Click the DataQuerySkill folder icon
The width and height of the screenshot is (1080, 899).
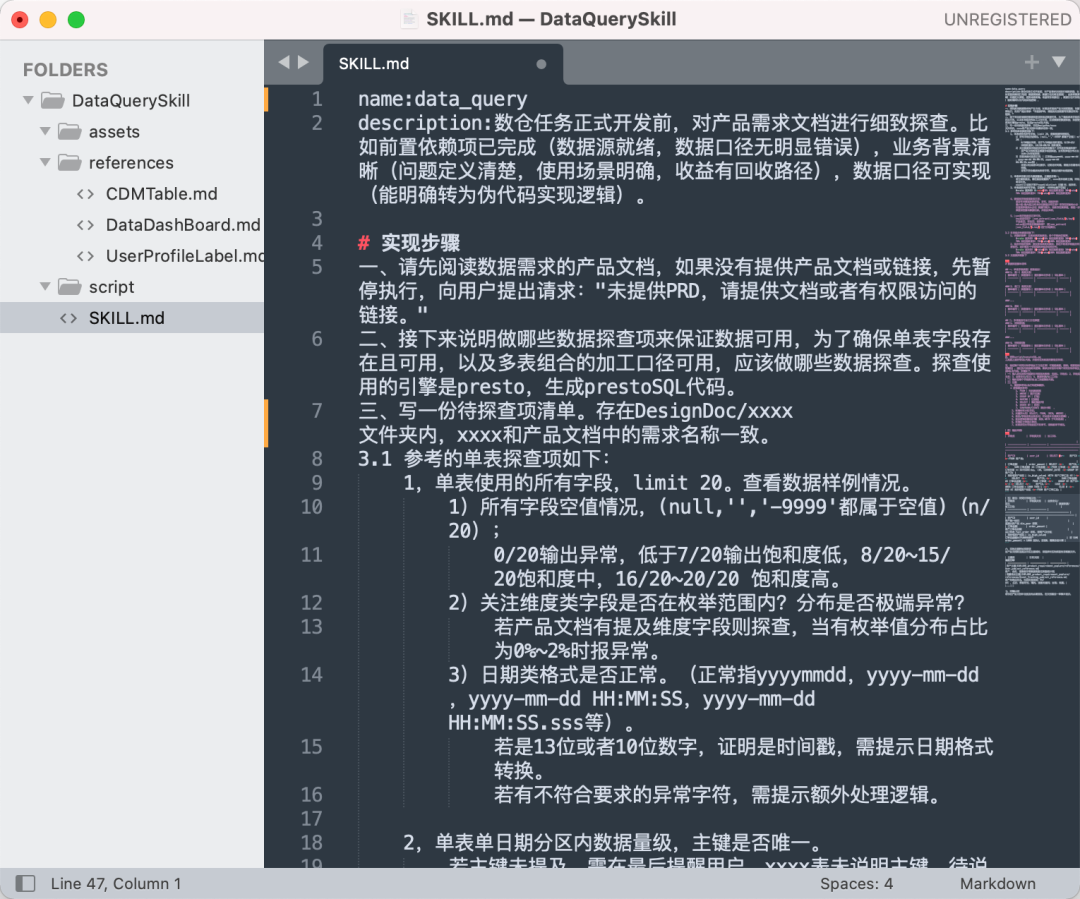51,101
